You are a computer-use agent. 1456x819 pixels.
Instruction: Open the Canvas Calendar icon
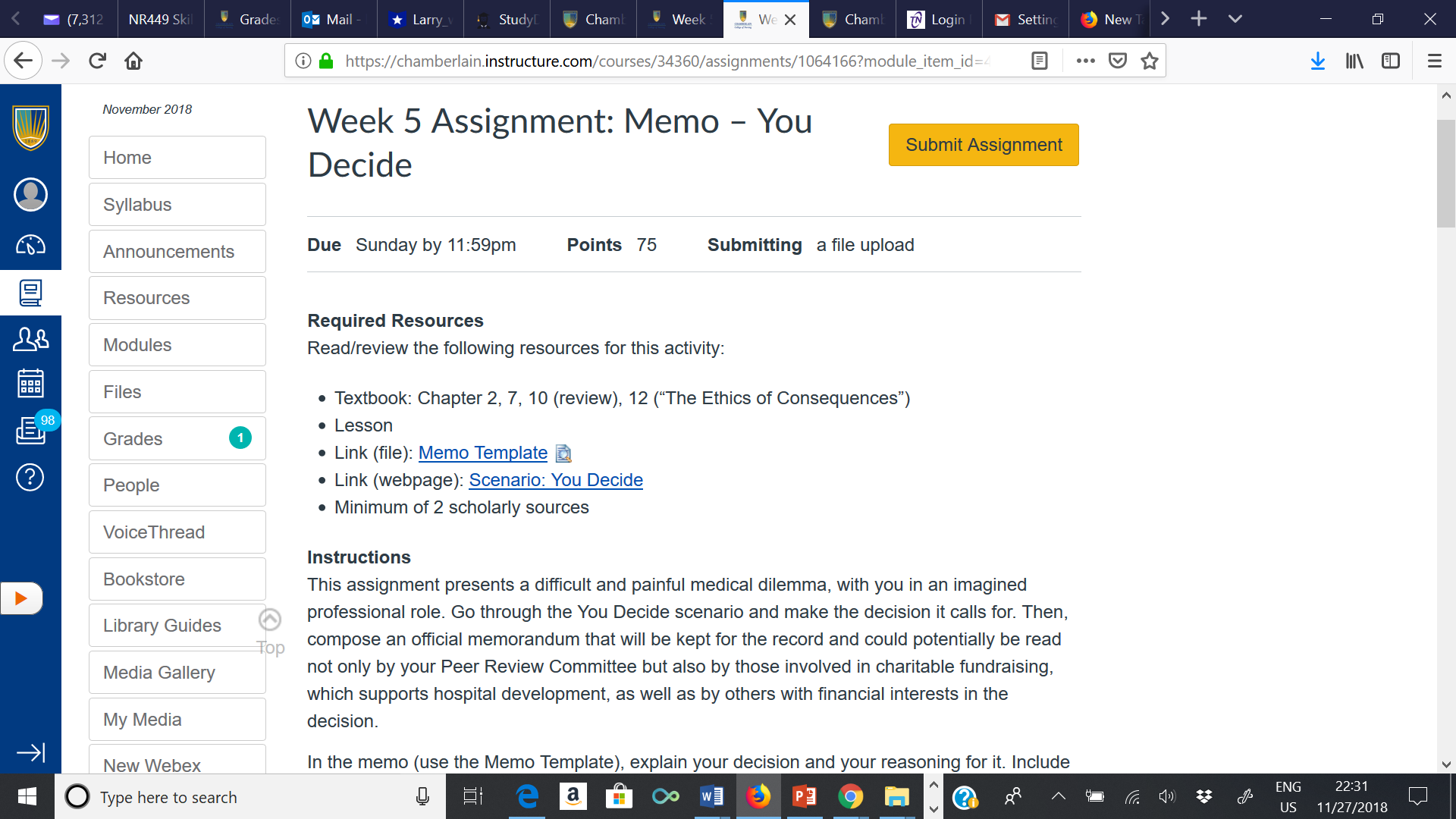30,384
